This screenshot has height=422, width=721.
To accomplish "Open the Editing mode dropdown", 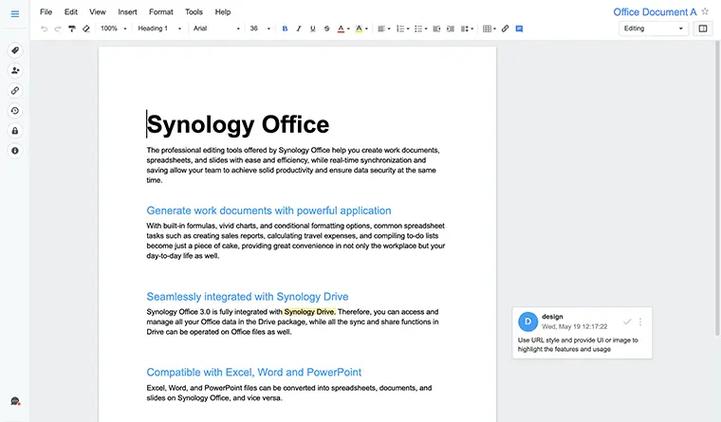I will (653, 29).
